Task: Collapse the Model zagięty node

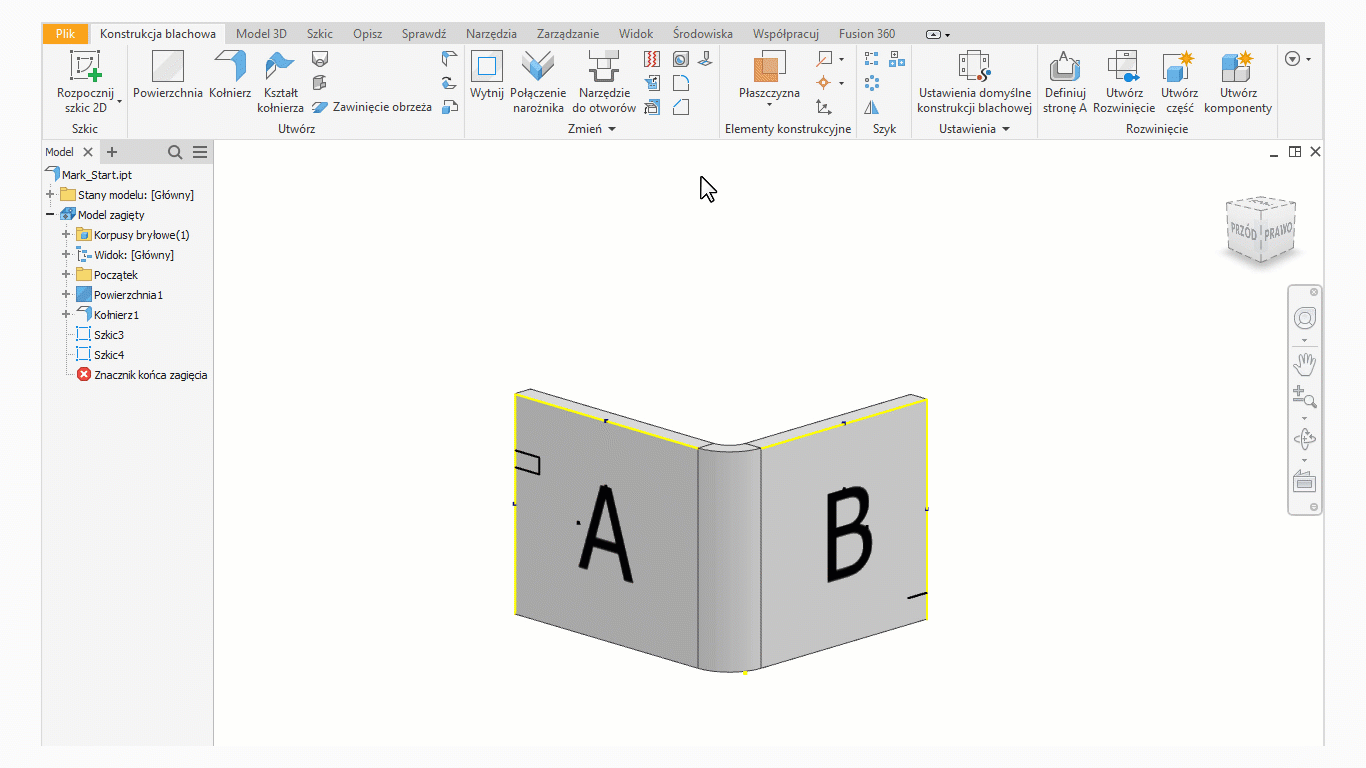Action: (50, 215)
